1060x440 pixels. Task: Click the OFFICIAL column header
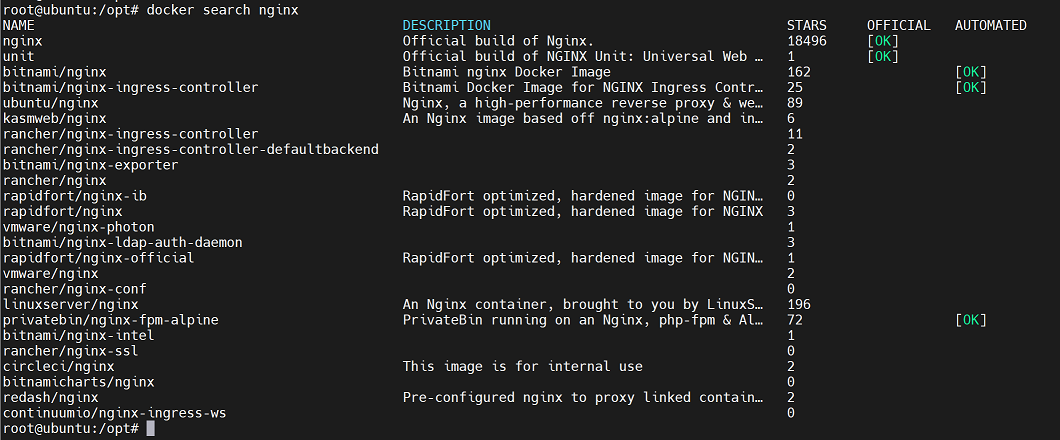tap(898, 25)
